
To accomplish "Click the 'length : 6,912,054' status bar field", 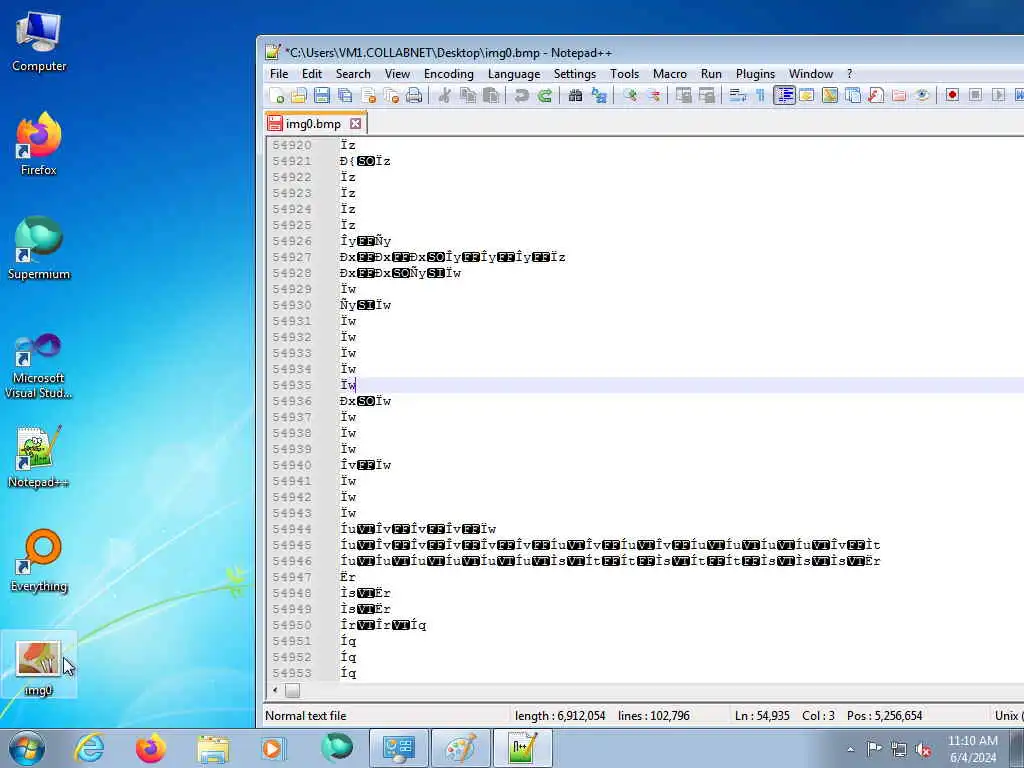I will pos(560,716).
